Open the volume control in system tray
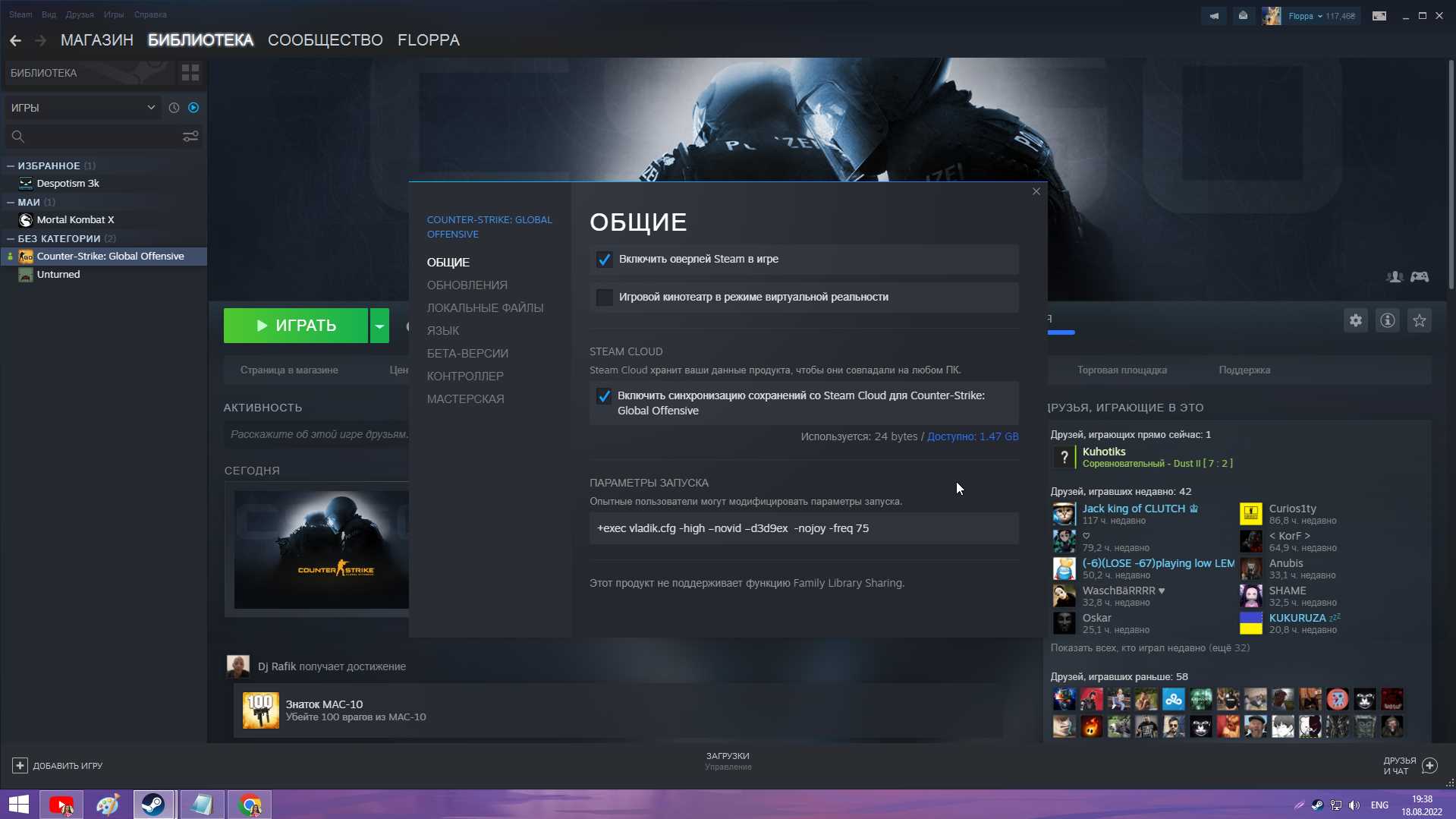1456x819 pixels. pos(1354,805)
